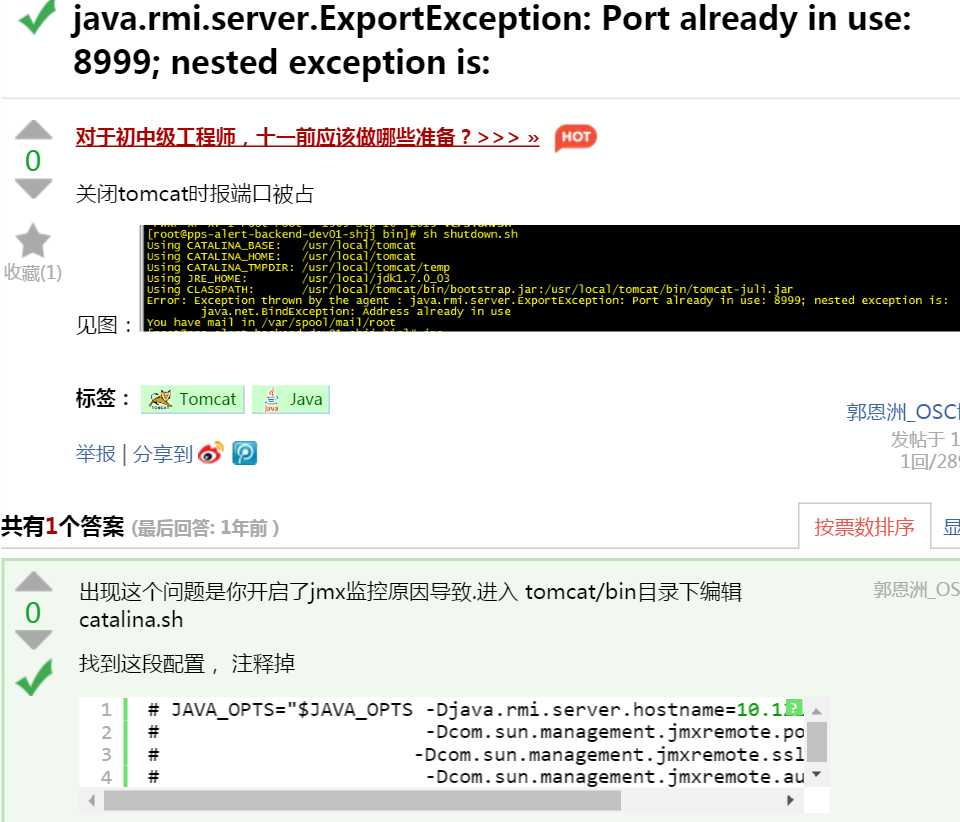Click the 共有1个答案 answers heading
Viewport: 960px width, 822px height.
pyautogui.click(x=62, y=526)
